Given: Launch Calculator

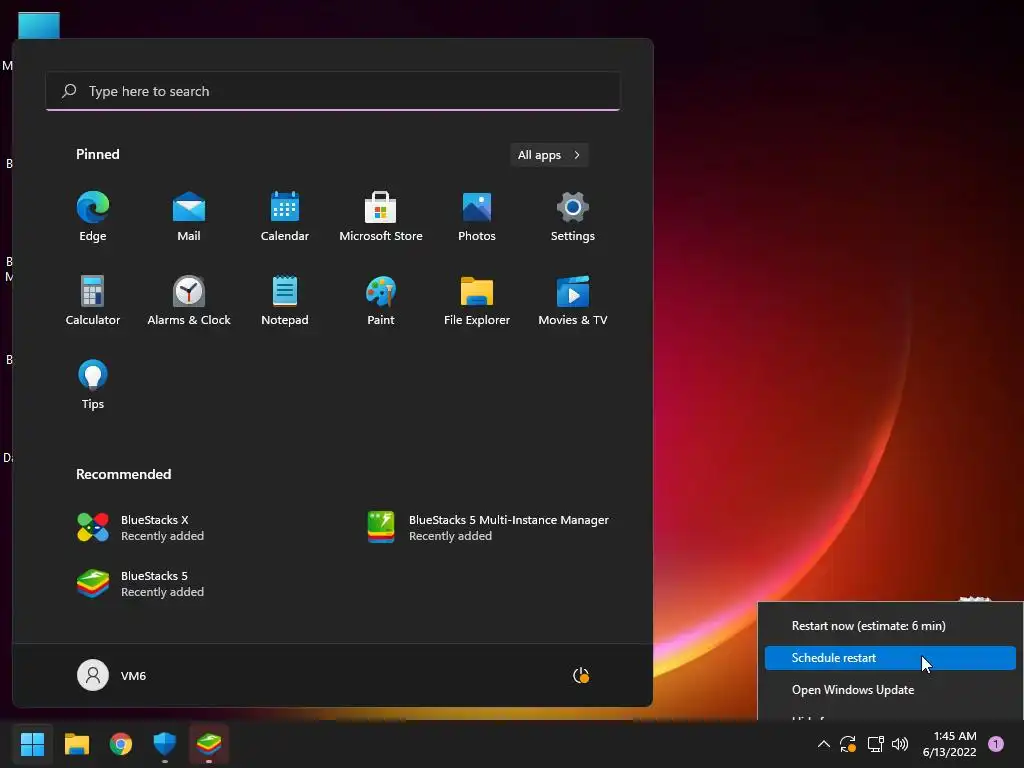Looking at the screenshot, I should coord(93,300).
